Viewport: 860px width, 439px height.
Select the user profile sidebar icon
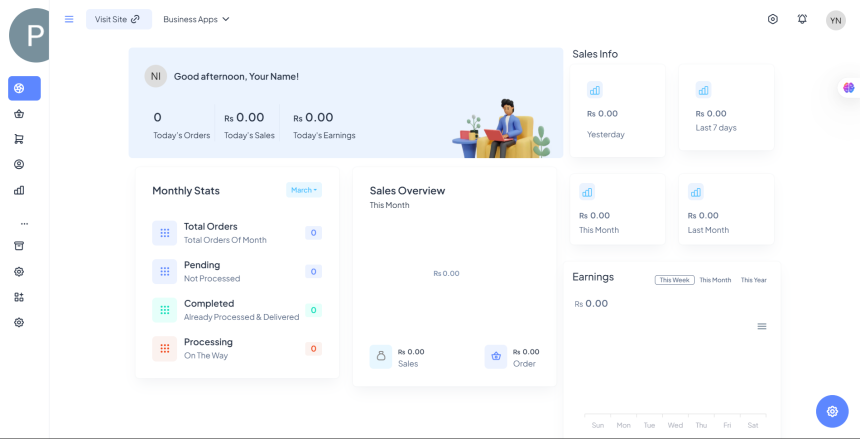19,165
